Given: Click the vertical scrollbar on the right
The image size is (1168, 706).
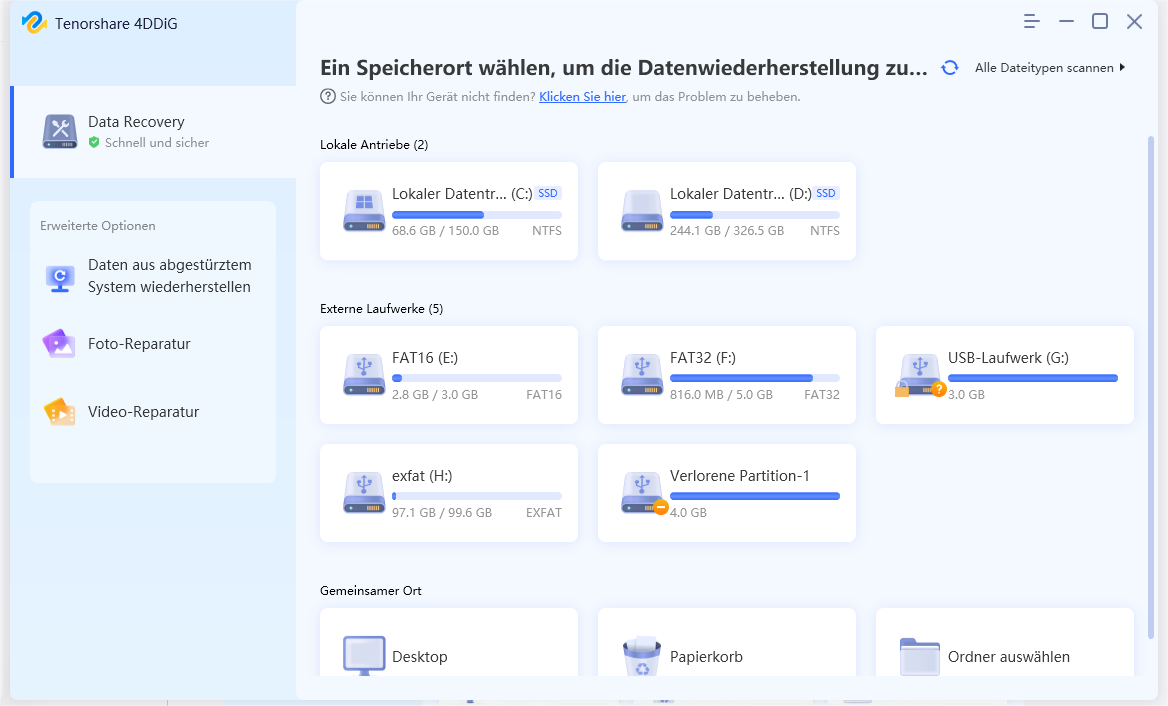Looking at the screenshot, I should tap(1151, 387).
